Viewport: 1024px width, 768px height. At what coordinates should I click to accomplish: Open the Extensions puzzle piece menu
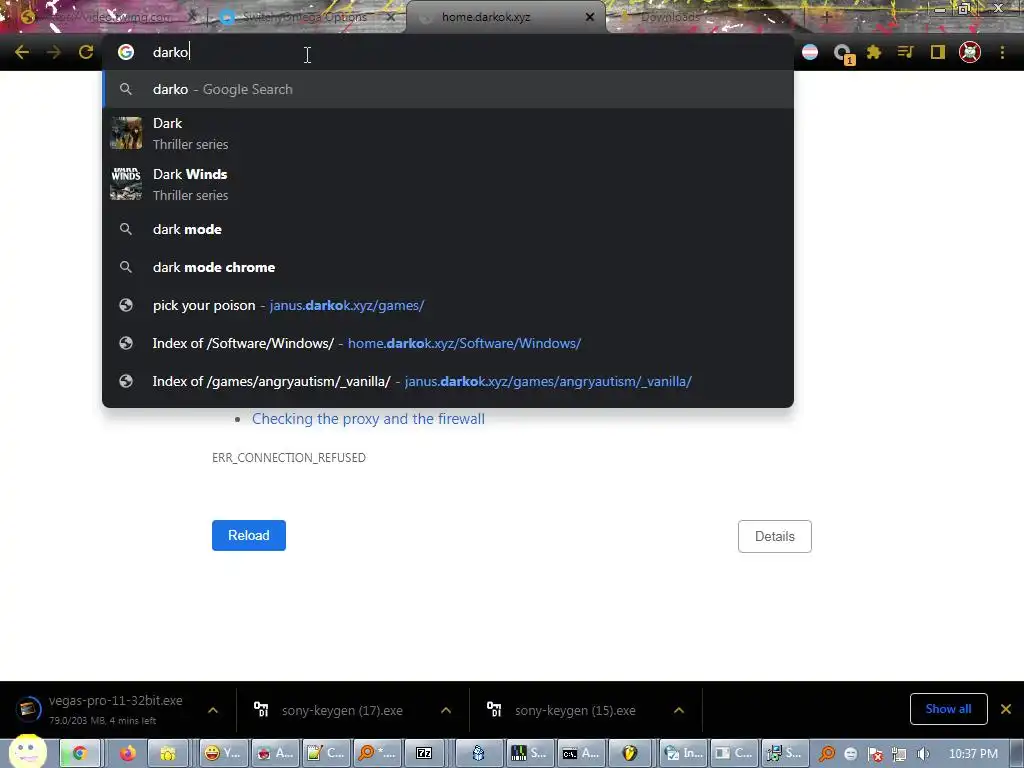874,52
